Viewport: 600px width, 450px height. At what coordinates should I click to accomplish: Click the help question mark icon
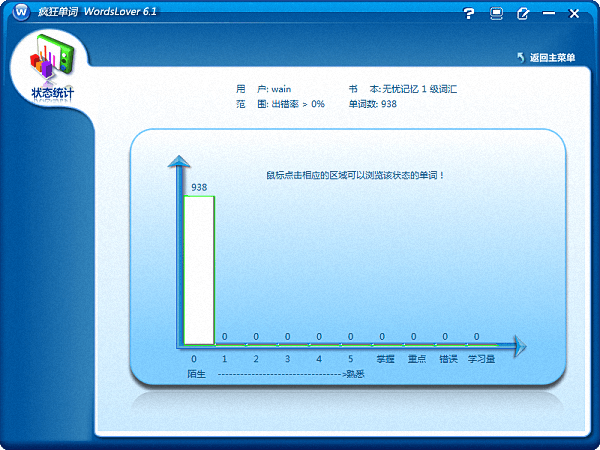[469, 13]
